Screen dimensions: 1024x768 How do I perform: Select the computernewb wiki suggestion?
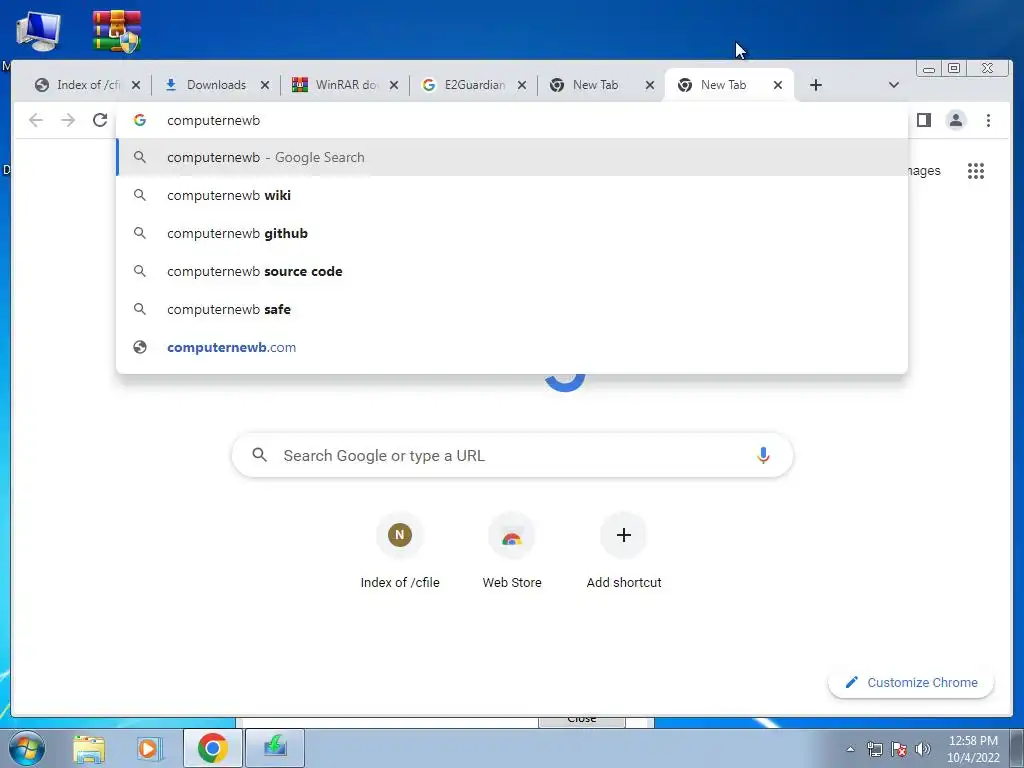[512, 195]
